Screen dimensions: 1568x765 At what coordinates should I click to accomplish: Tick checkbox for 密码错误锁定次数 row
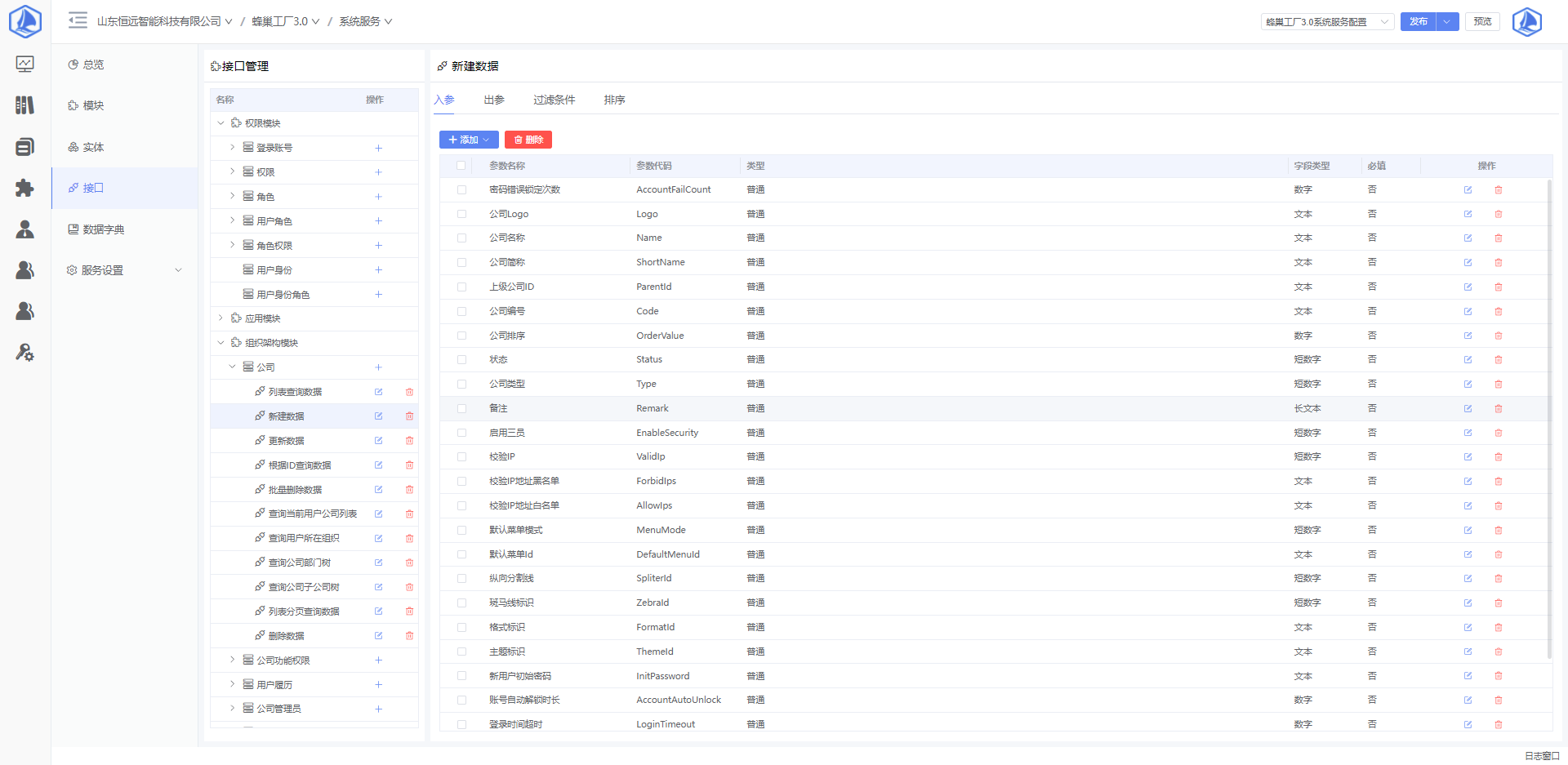pos(461,189)
